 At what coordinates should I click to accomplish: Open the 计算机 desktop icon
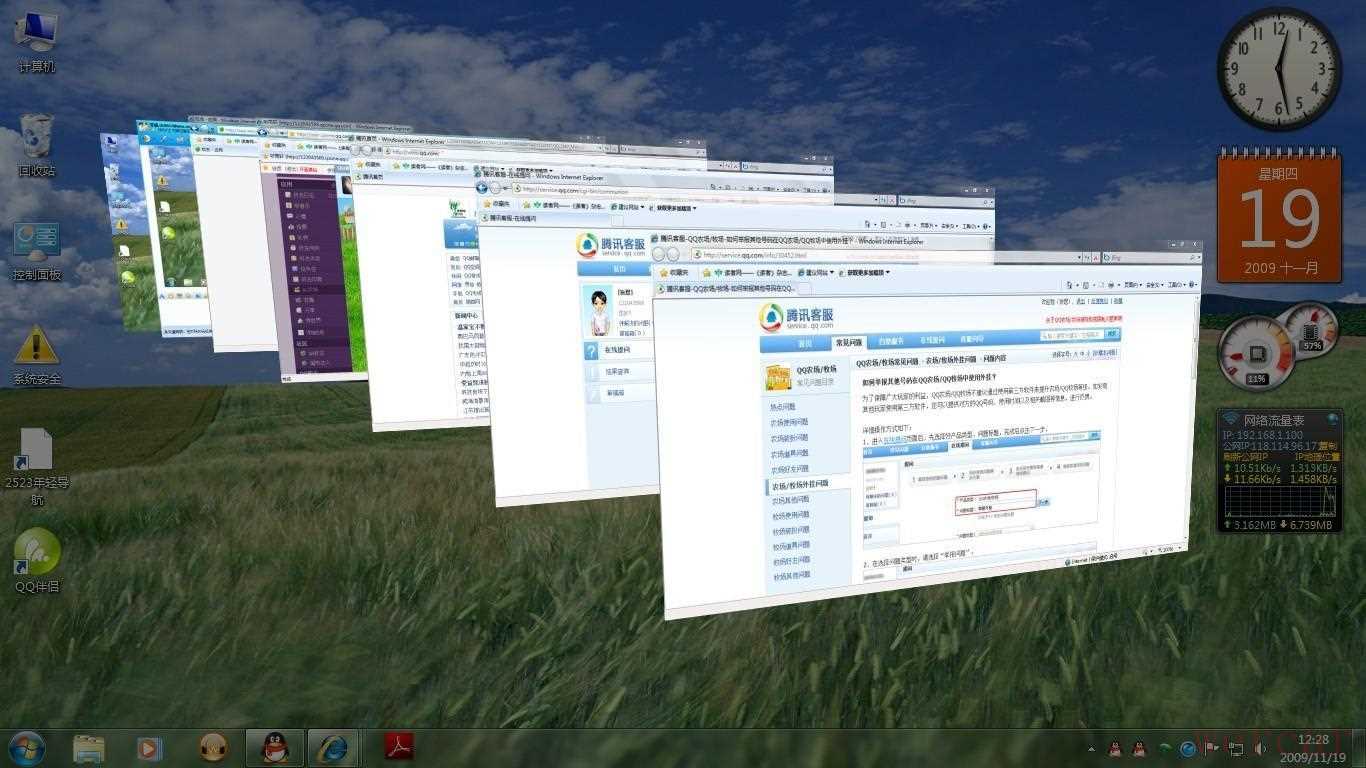coord(37,38)
